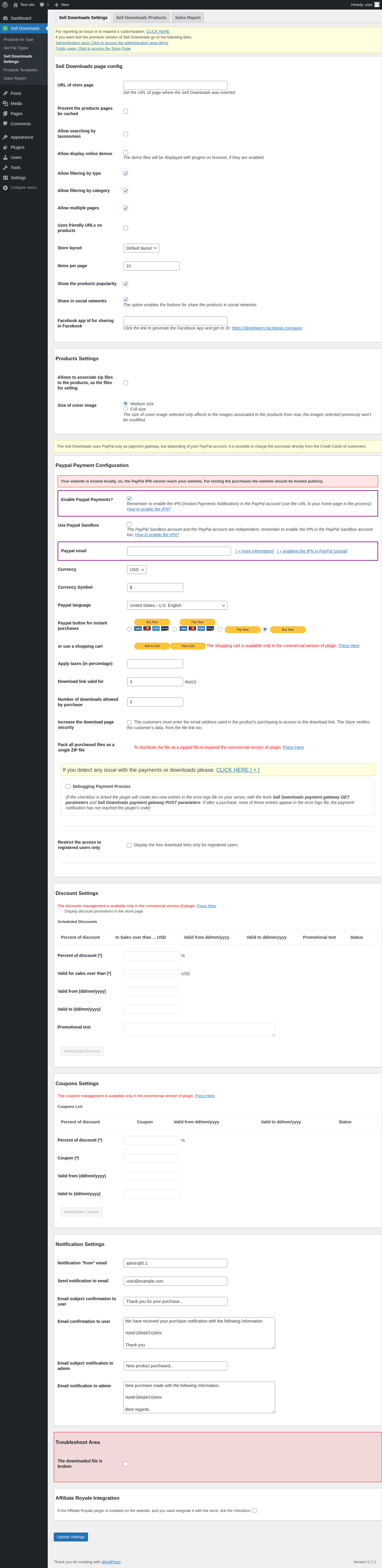The image size is (382, 1568).
Task: Tick the Use Paypal Sandbox checkbox
Action: [x=129, y=524]
